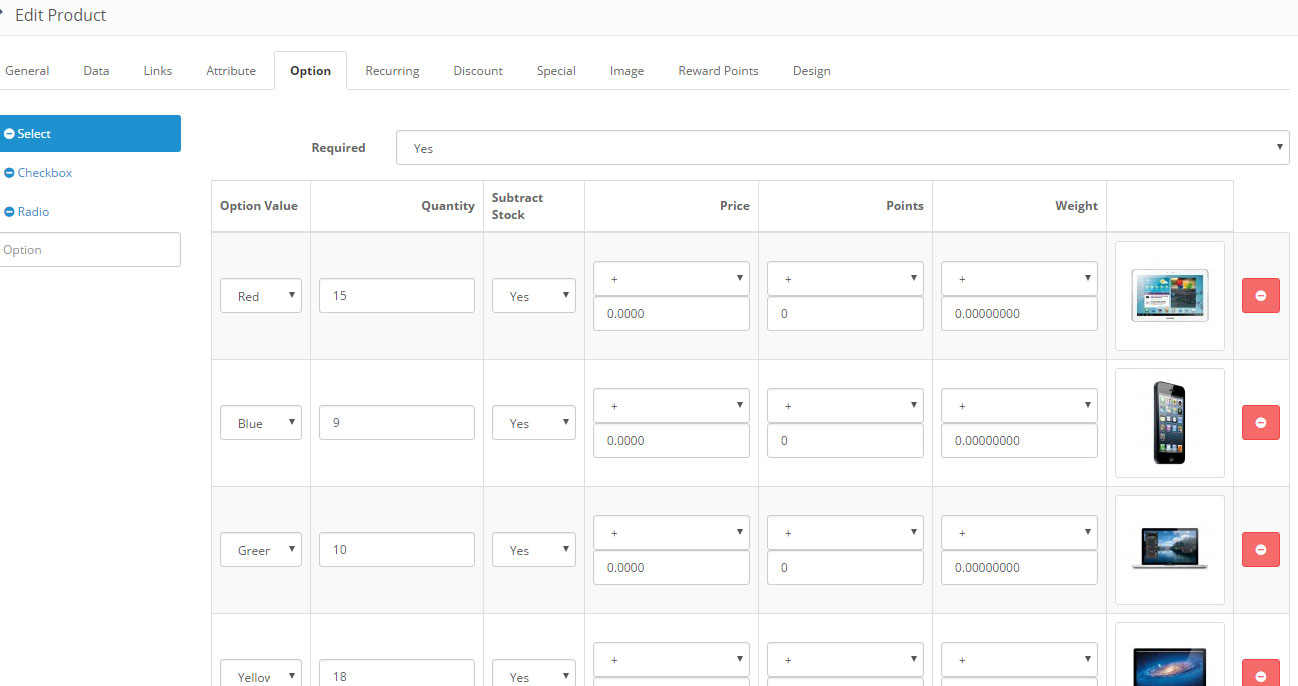
Task: Switch to the Discount tab
Action: 477,70
